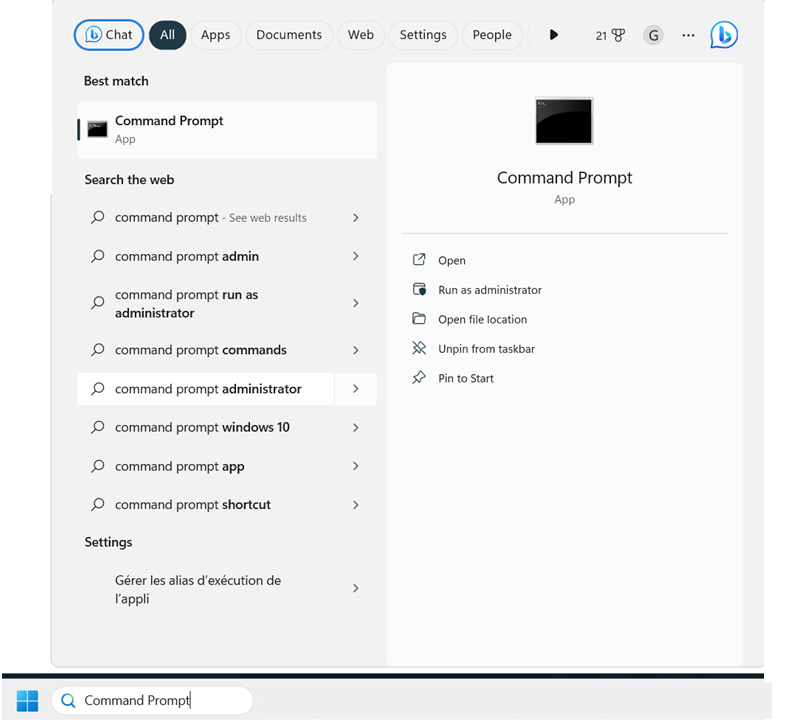Image resolution: width=789 pixels, height=720 pixels.
Task: Expand chevron for 'command prompt administrator'
Action: tap(356, 389)
